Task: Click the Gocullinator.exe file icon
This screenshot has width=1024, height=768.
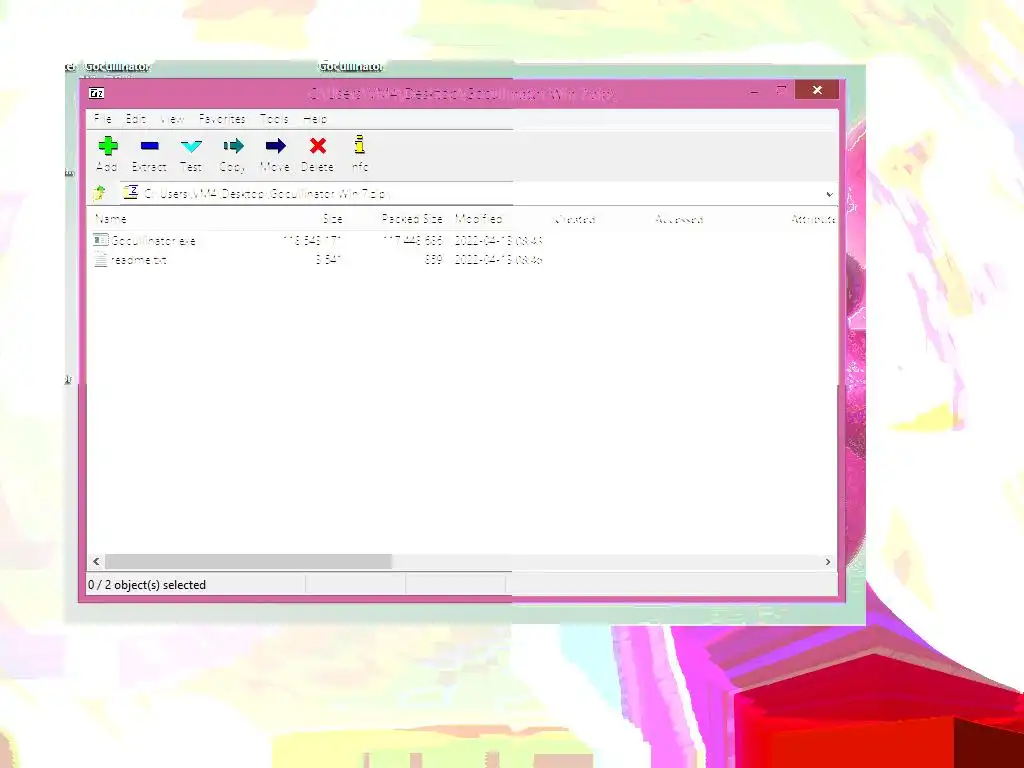Action: 101,240
